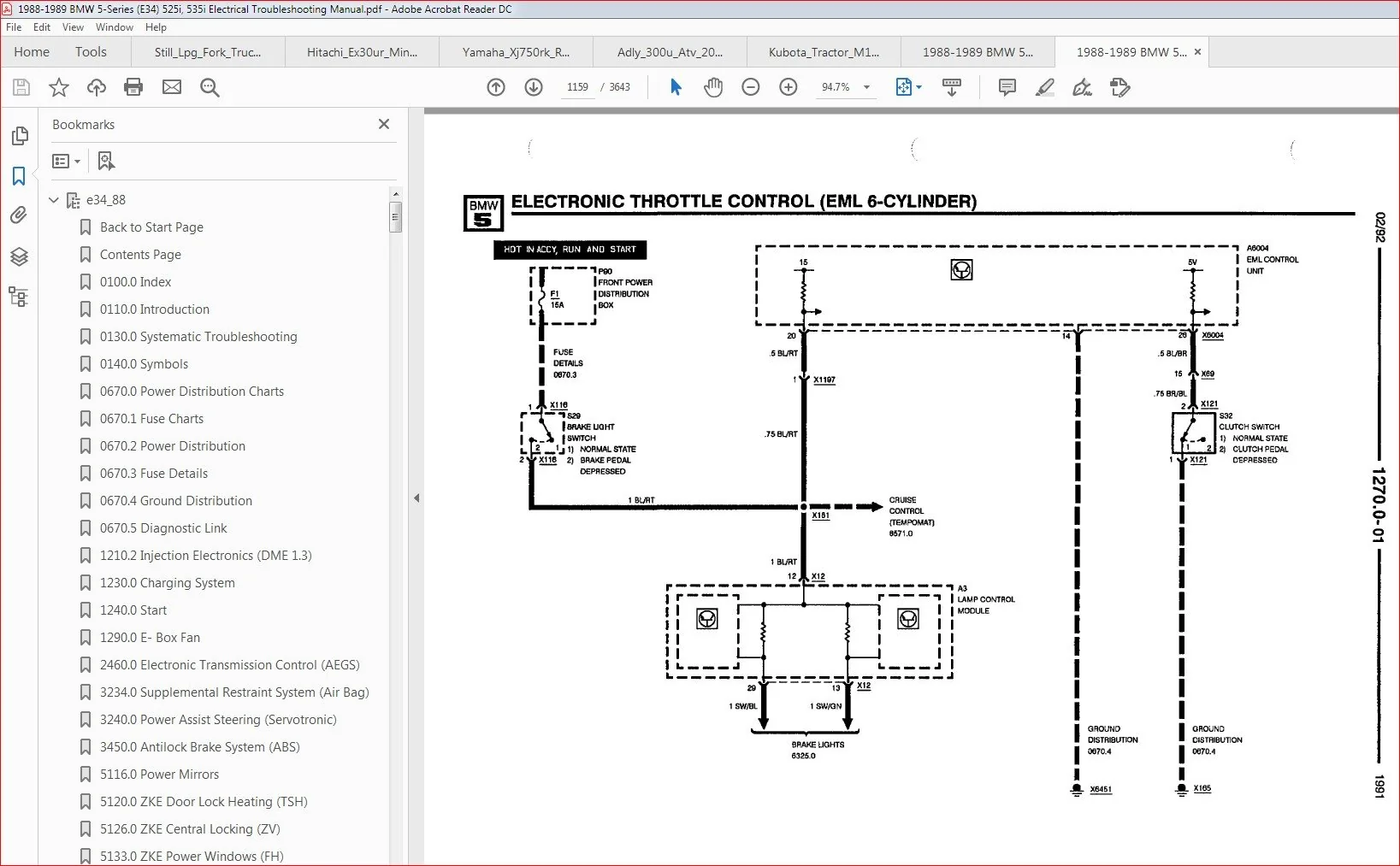
Task: Print the document with the printer icon
Action: [133, 87]
